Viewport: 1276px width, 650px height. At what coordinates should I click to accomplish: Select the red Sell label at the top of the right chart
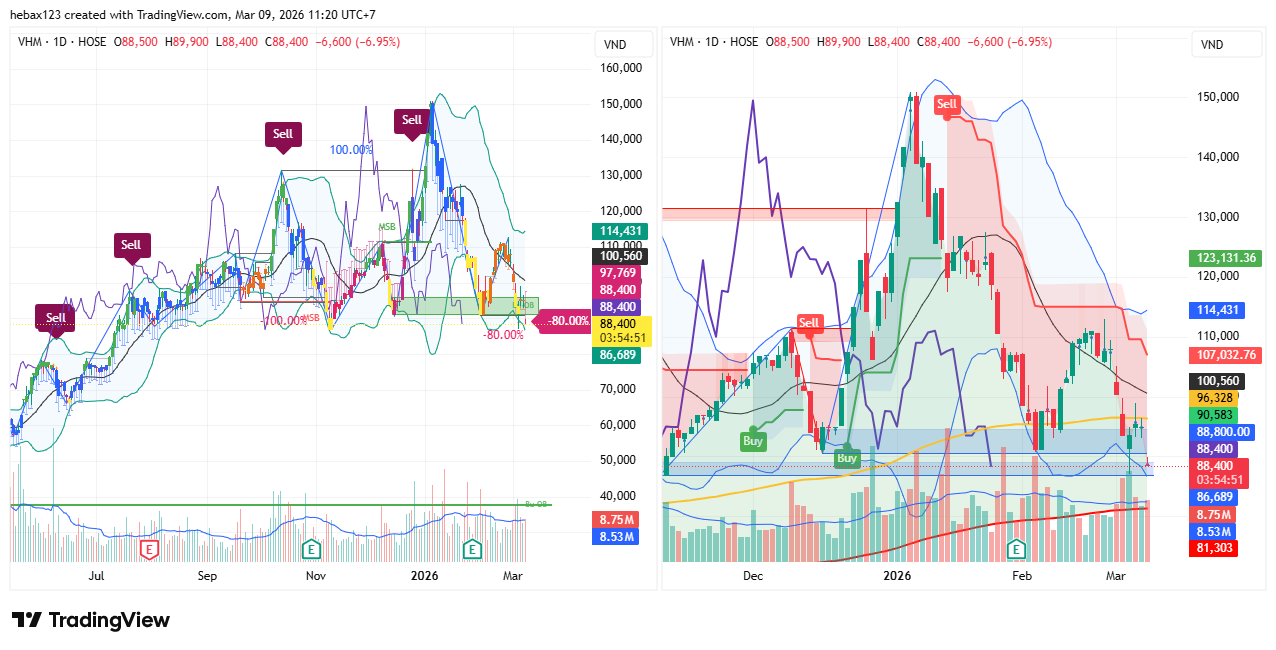pos(947,104)
